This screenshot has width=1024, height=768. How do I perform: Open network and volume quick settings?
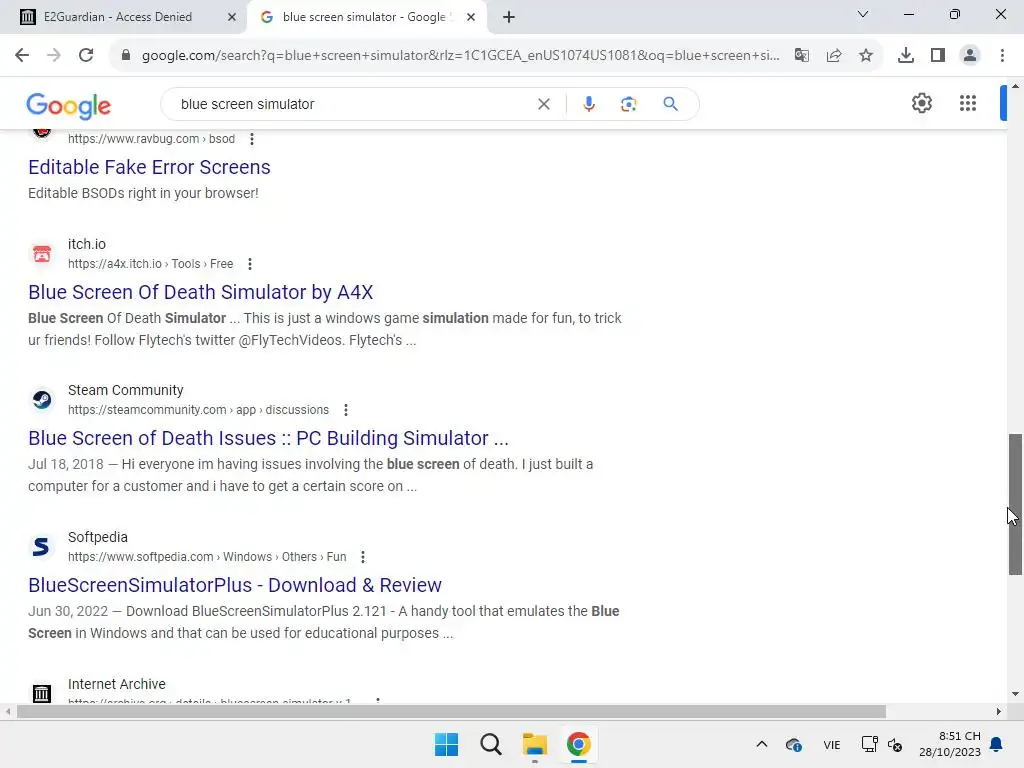coord(882,744)
